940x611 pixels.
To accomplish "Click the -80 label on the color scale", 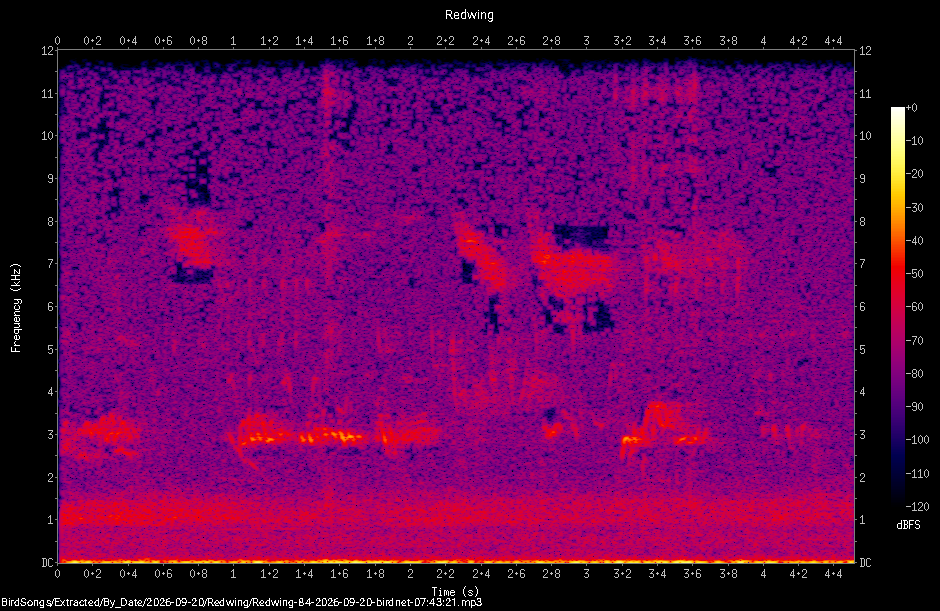I will (x=914, y=374).
